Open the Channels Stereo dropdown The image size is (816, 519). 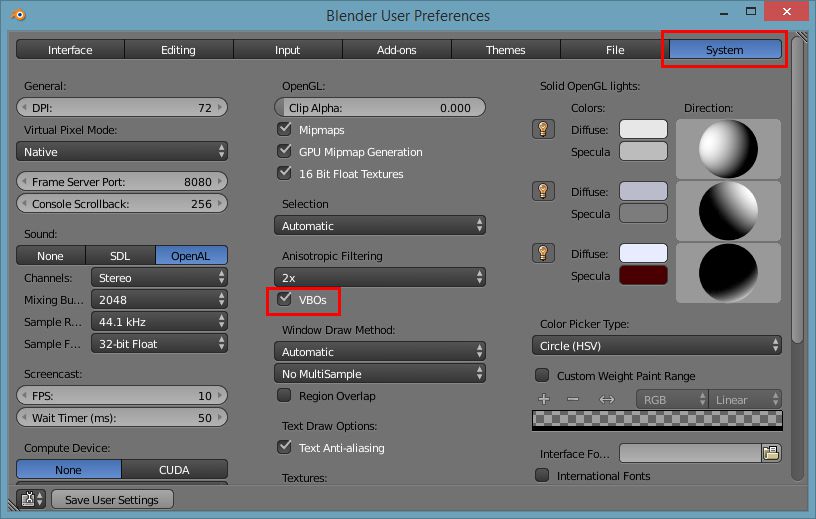159,277
